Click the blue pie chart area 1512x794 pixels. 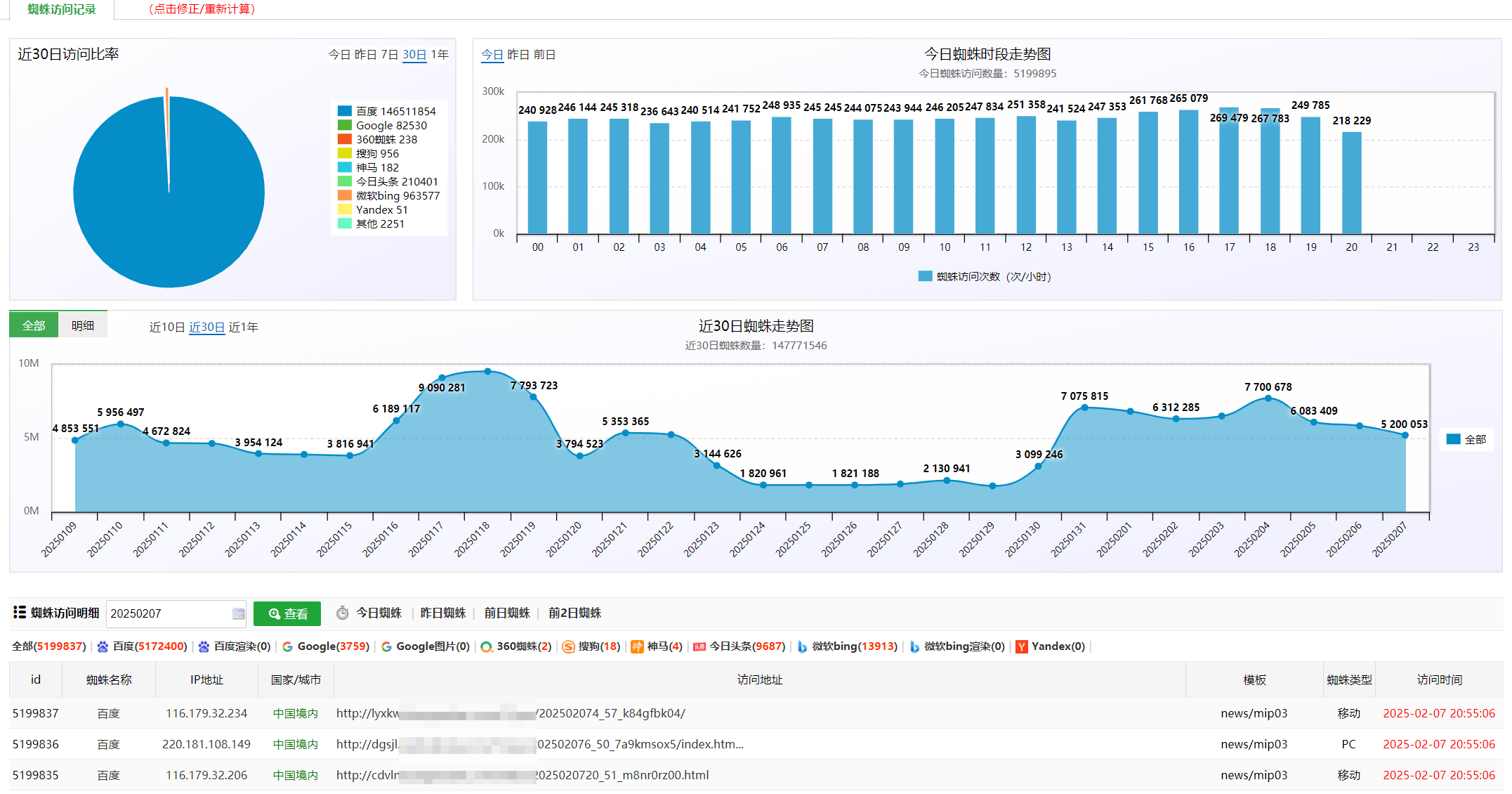[169, 192]
